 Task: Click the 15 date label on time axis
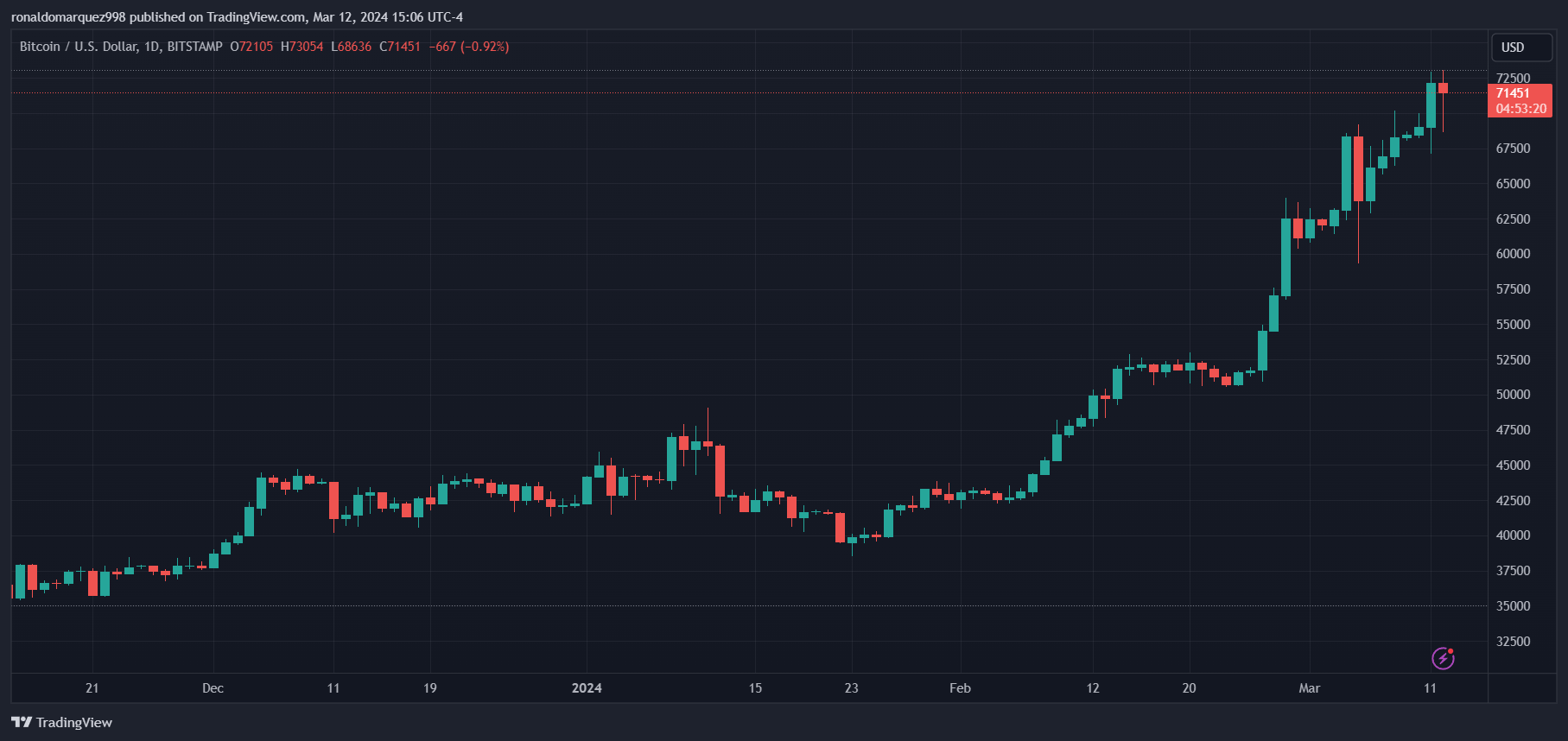755,688
